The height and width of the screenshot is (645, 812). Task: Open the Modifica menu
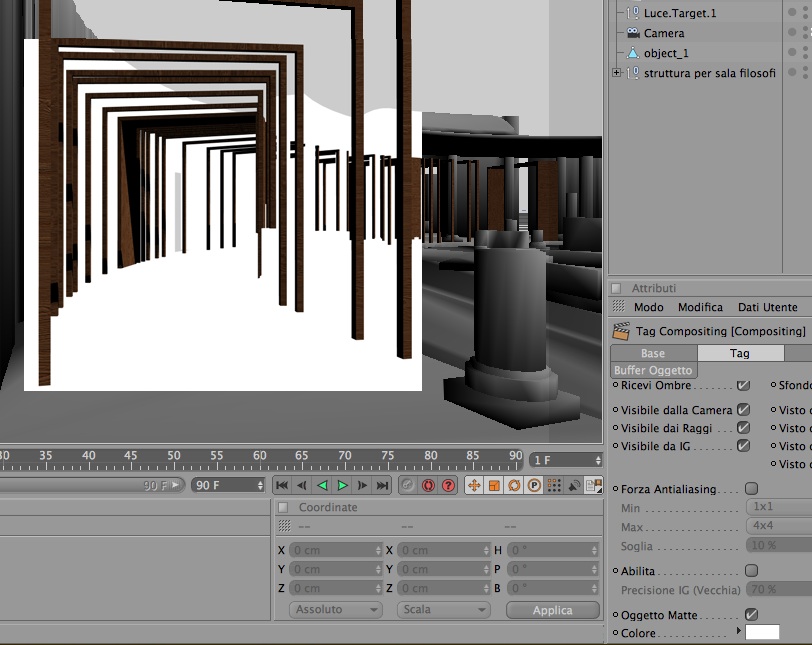(x=700, y=307)
